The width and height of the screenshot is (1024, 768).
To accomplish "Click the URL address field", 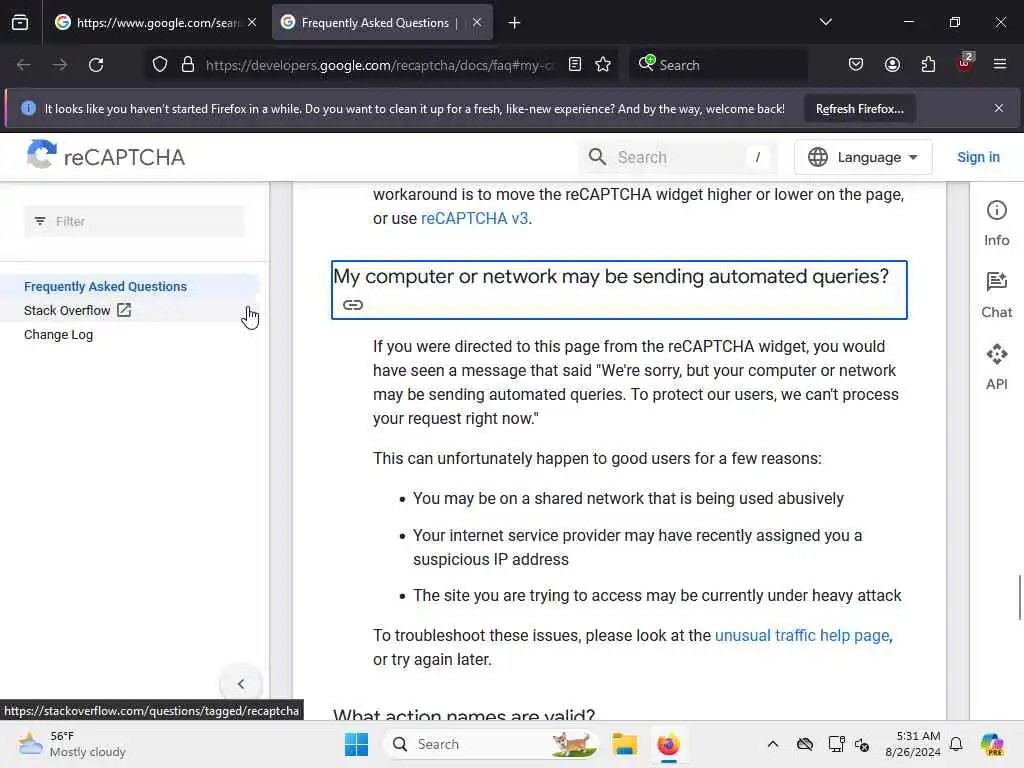I will [379, 65].
